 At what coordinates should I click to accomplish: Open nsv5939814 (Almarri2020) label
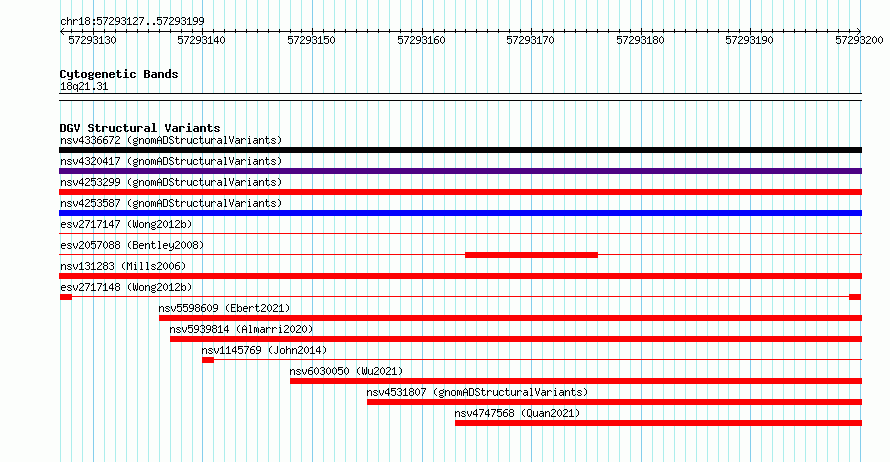(x=241, y=329)
